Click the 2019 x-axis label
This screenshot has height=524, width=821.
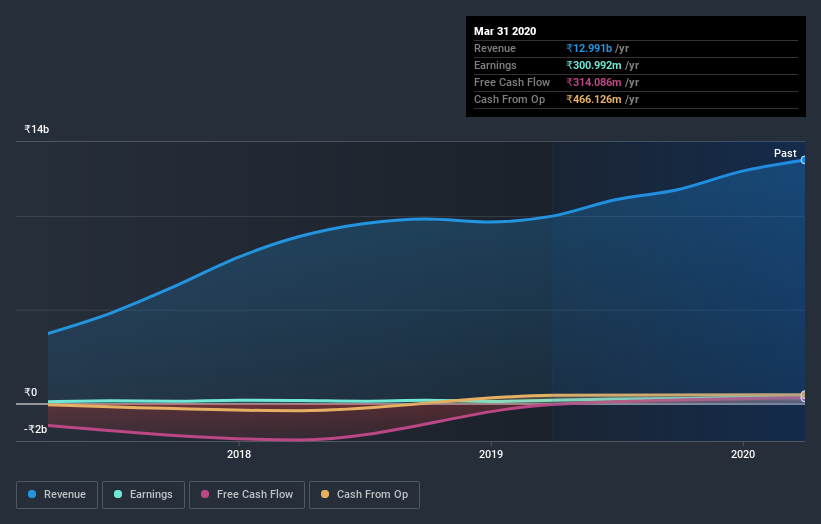click(x=491, y=454)
